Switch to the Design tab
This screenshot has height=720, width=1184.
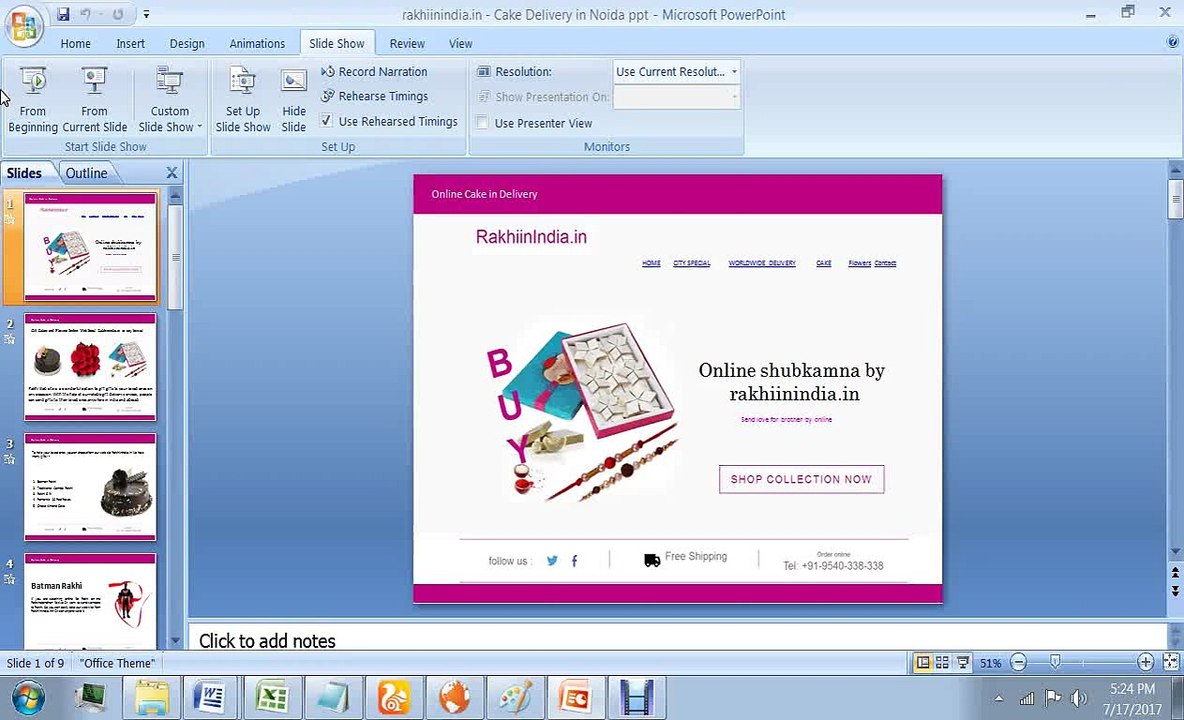187,44
